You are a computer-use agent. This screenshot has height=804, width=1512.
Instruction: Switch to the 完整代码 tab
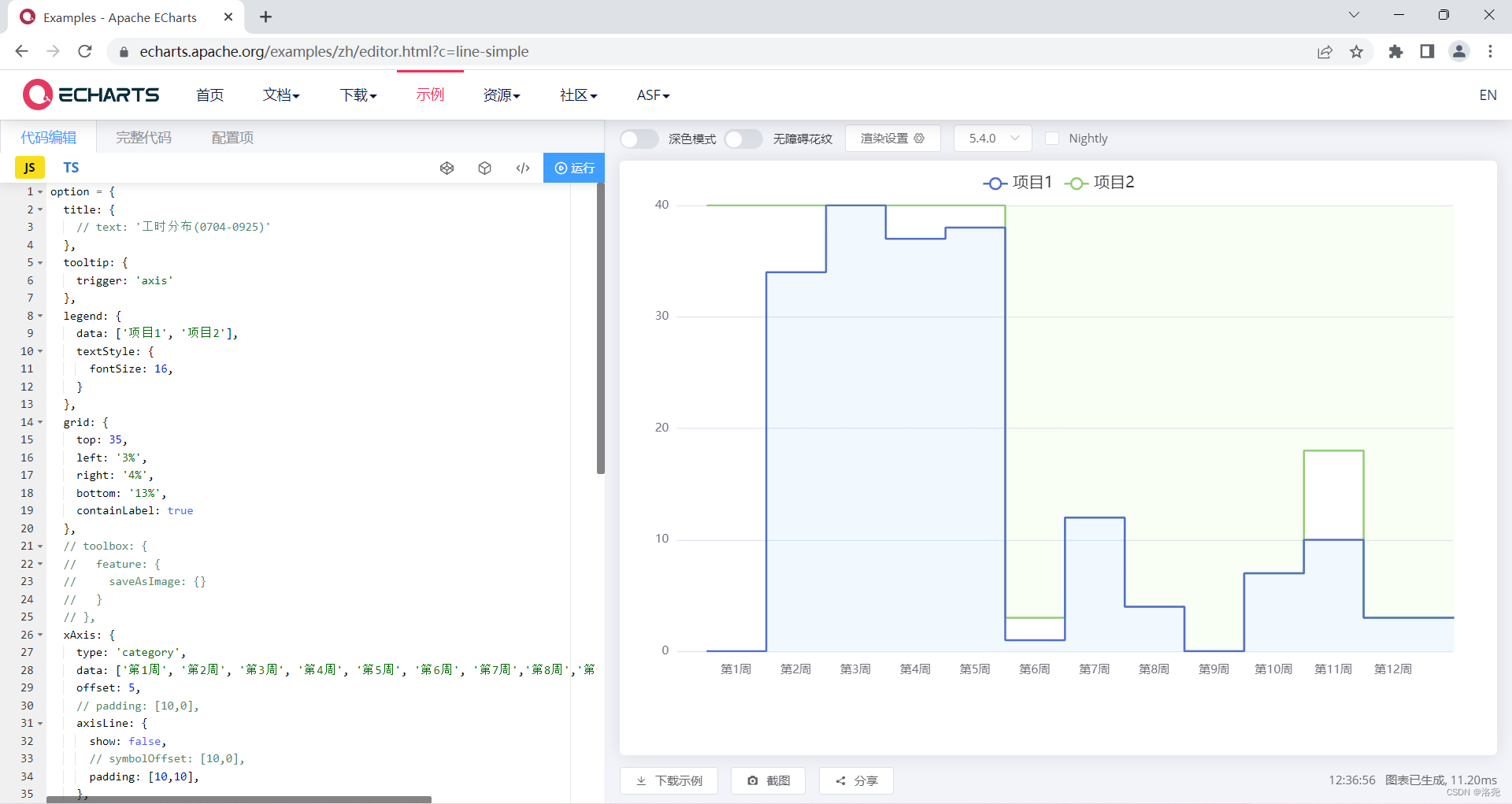[x=143, y=136]
